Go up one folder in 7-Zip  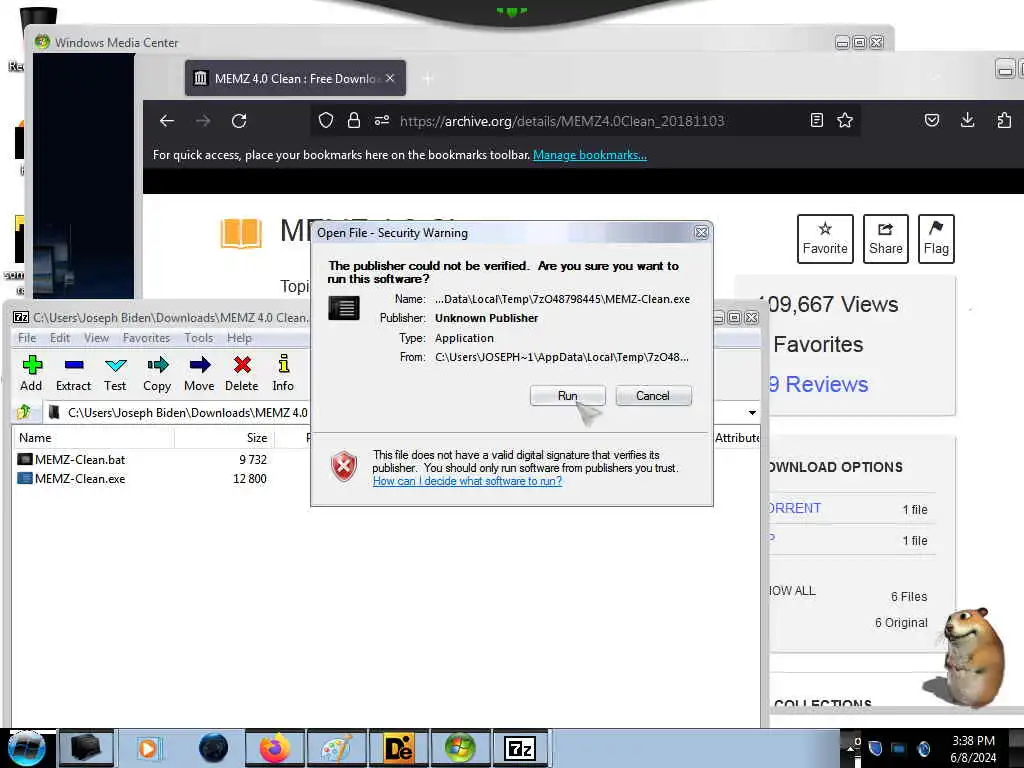point(24,412)
